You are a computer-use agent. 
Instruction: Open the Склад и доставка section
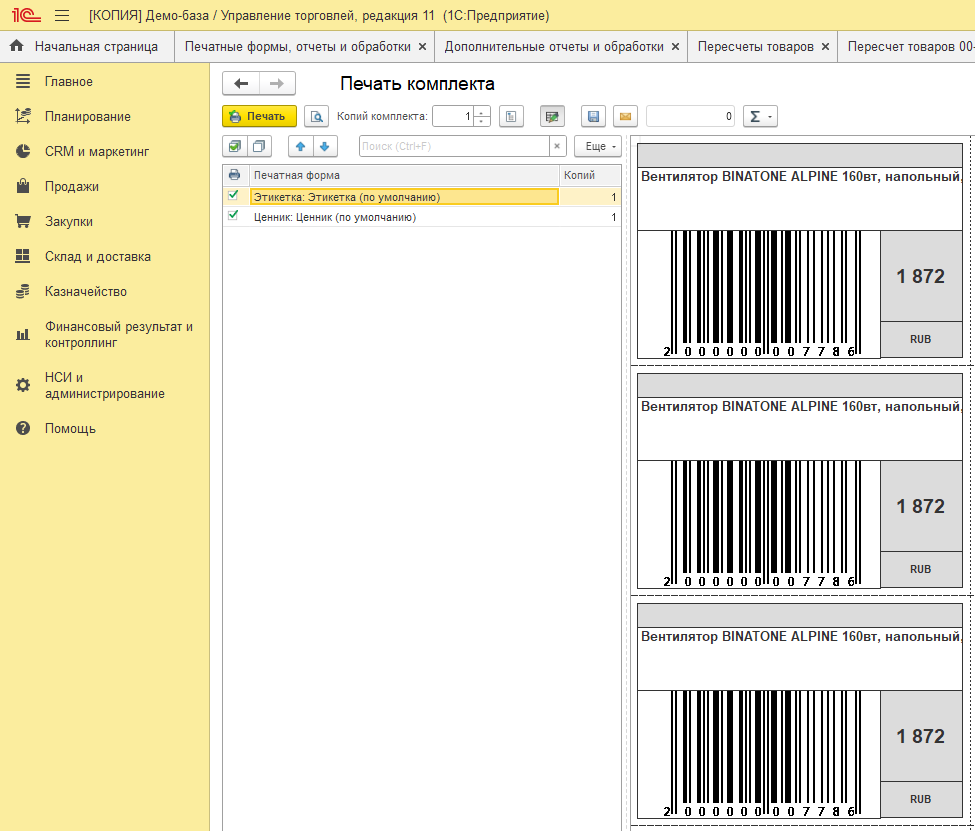coord(104,256)
